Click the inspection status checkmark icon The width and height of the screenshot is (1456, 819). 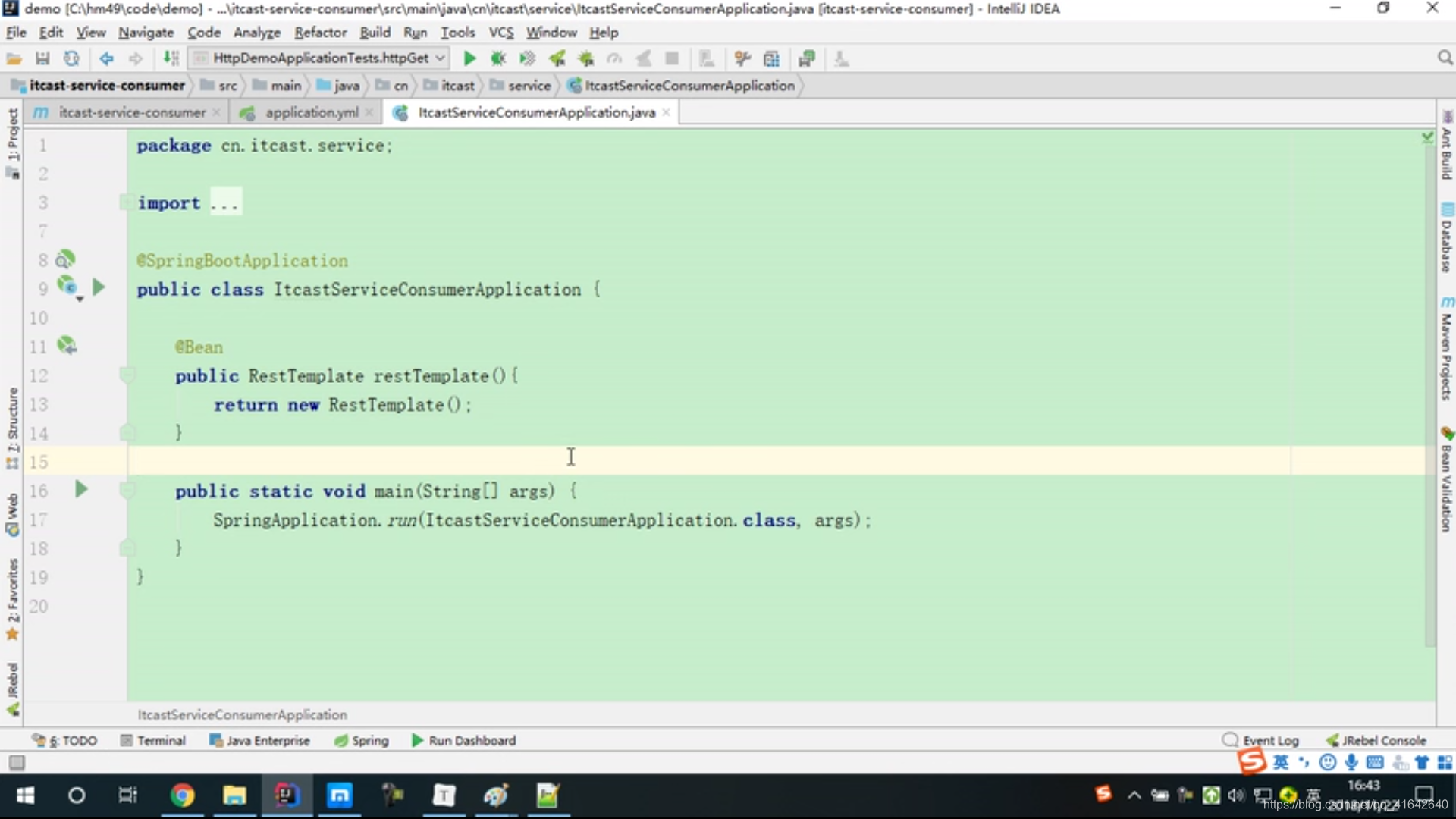pyautogui.click(x=1427, y=137)
